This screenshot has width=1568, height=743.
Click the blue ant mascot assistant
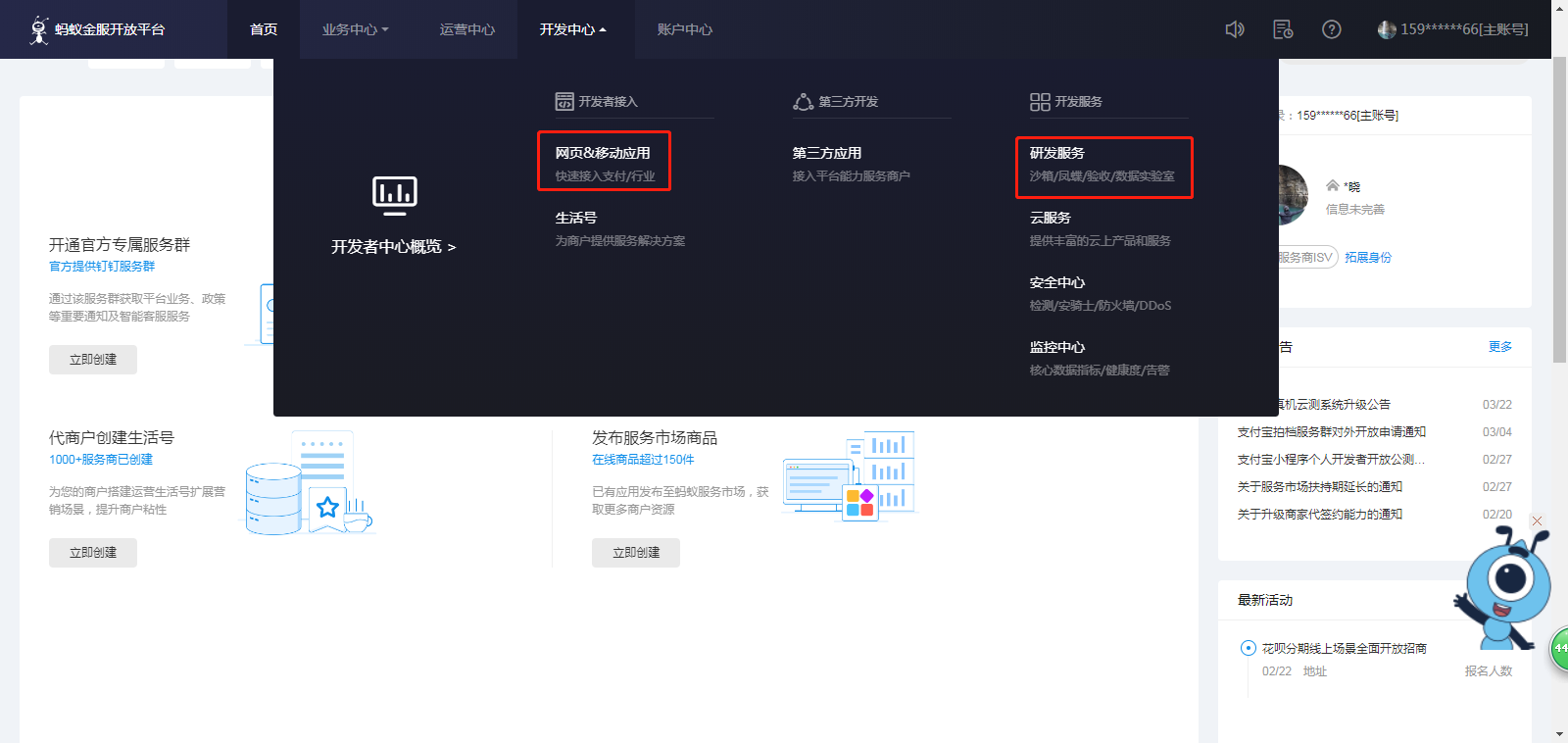1503,588
